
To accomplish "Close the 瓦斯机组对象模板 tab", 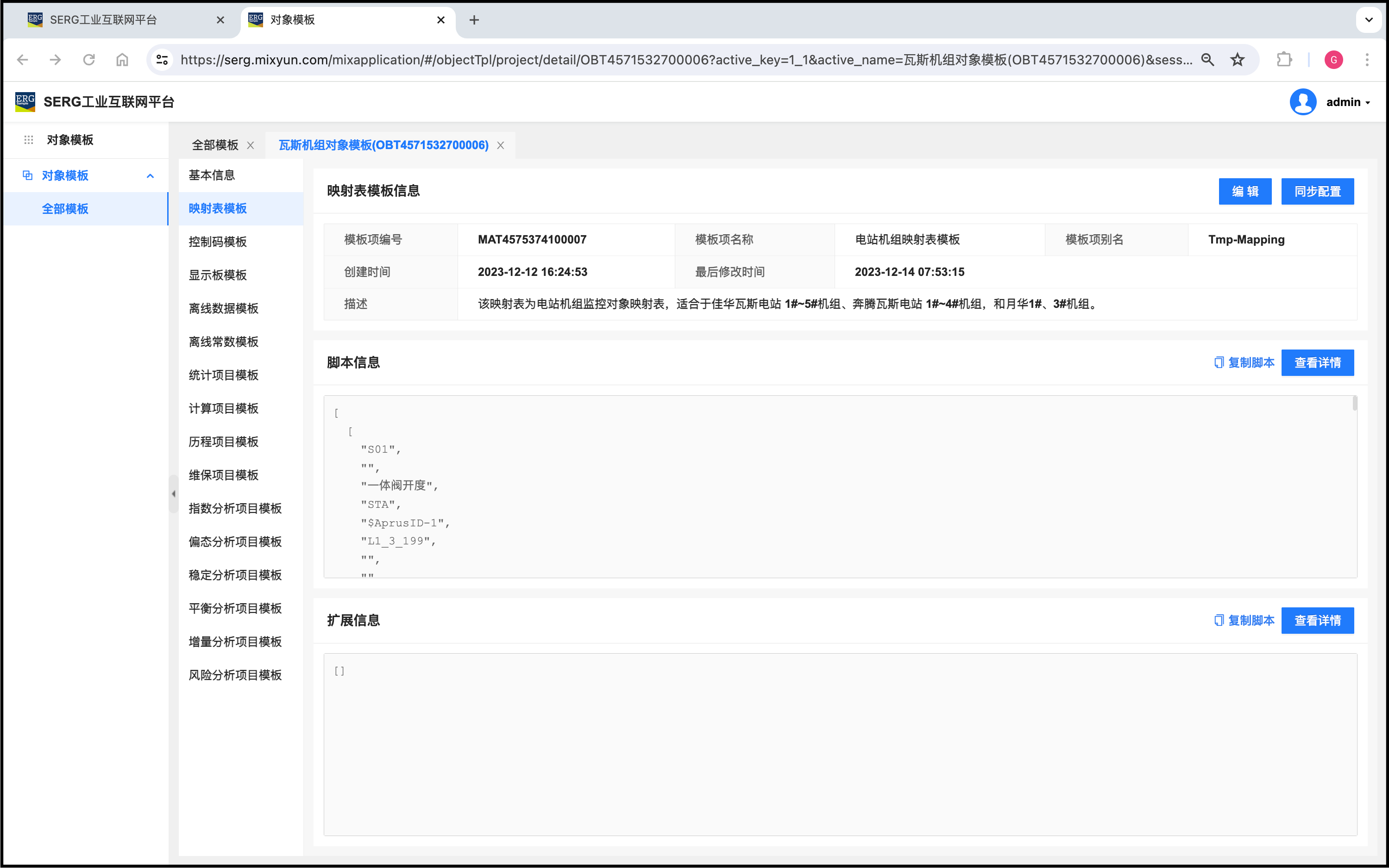I will coord(501,145).
